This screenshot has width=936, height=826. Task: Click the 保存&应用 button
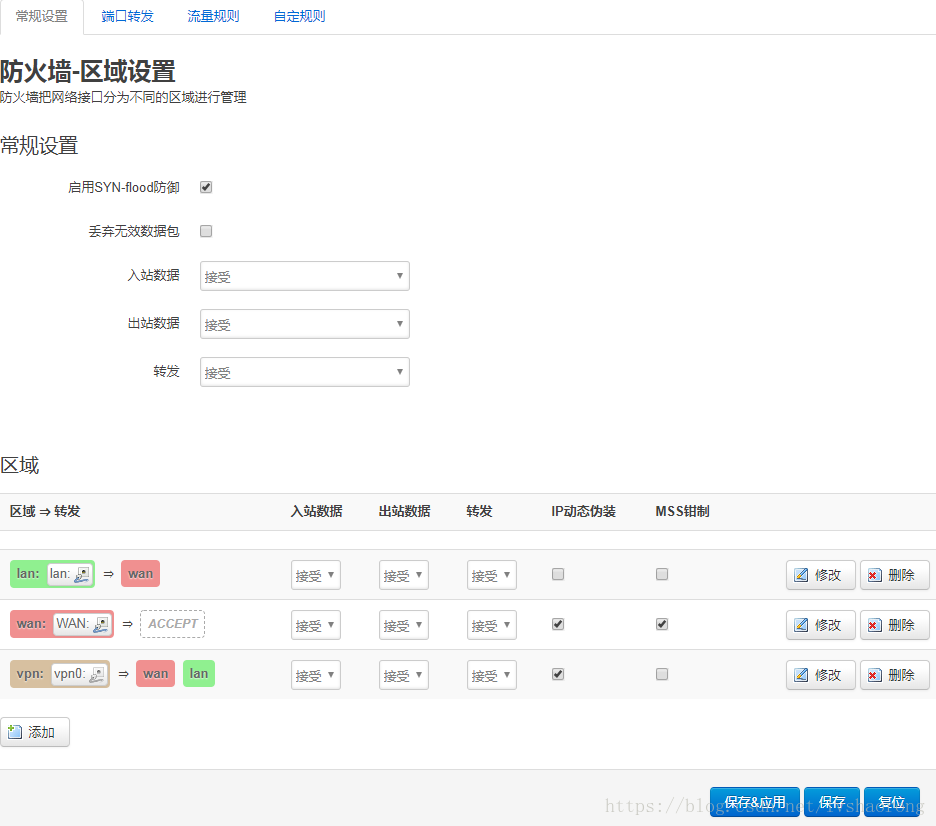click(x=755, y=802)
